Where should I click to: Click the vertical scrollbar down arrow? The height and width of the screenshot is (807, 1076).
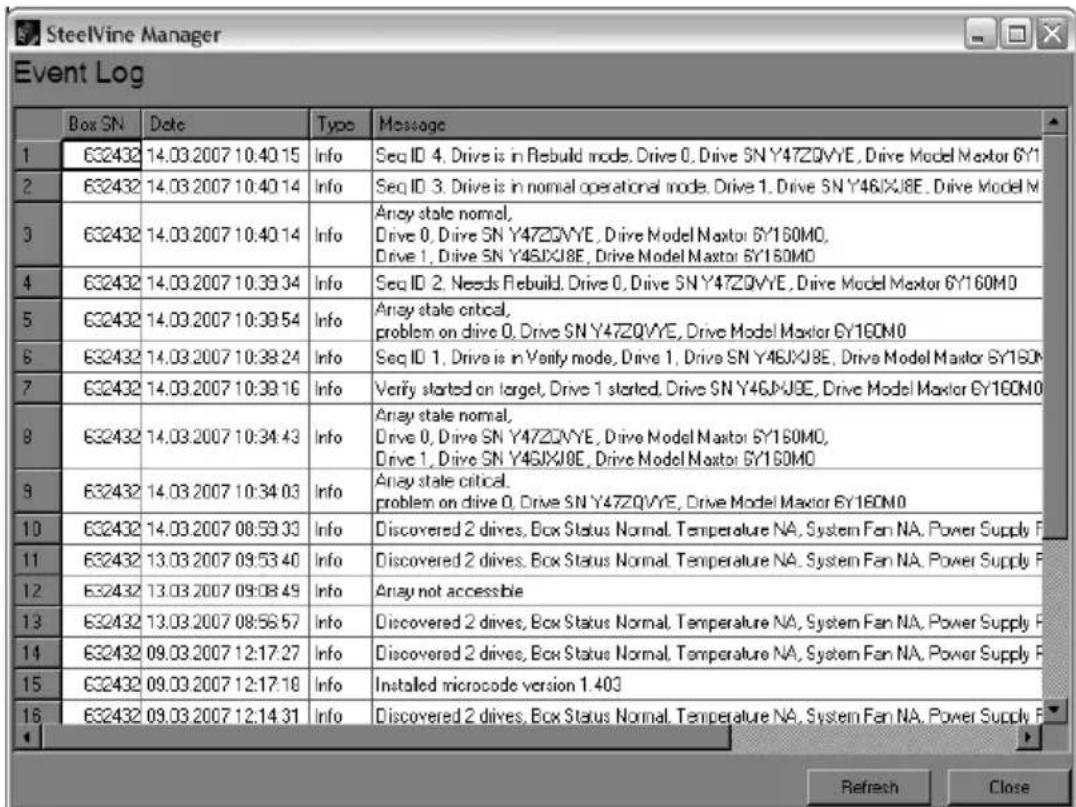tap(1053, 710)
